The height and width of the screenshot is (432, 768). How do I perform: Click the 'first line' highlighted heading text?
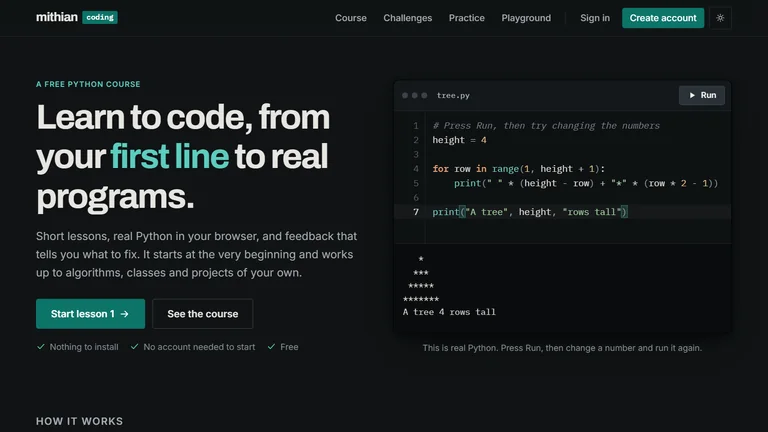[169, 156]
